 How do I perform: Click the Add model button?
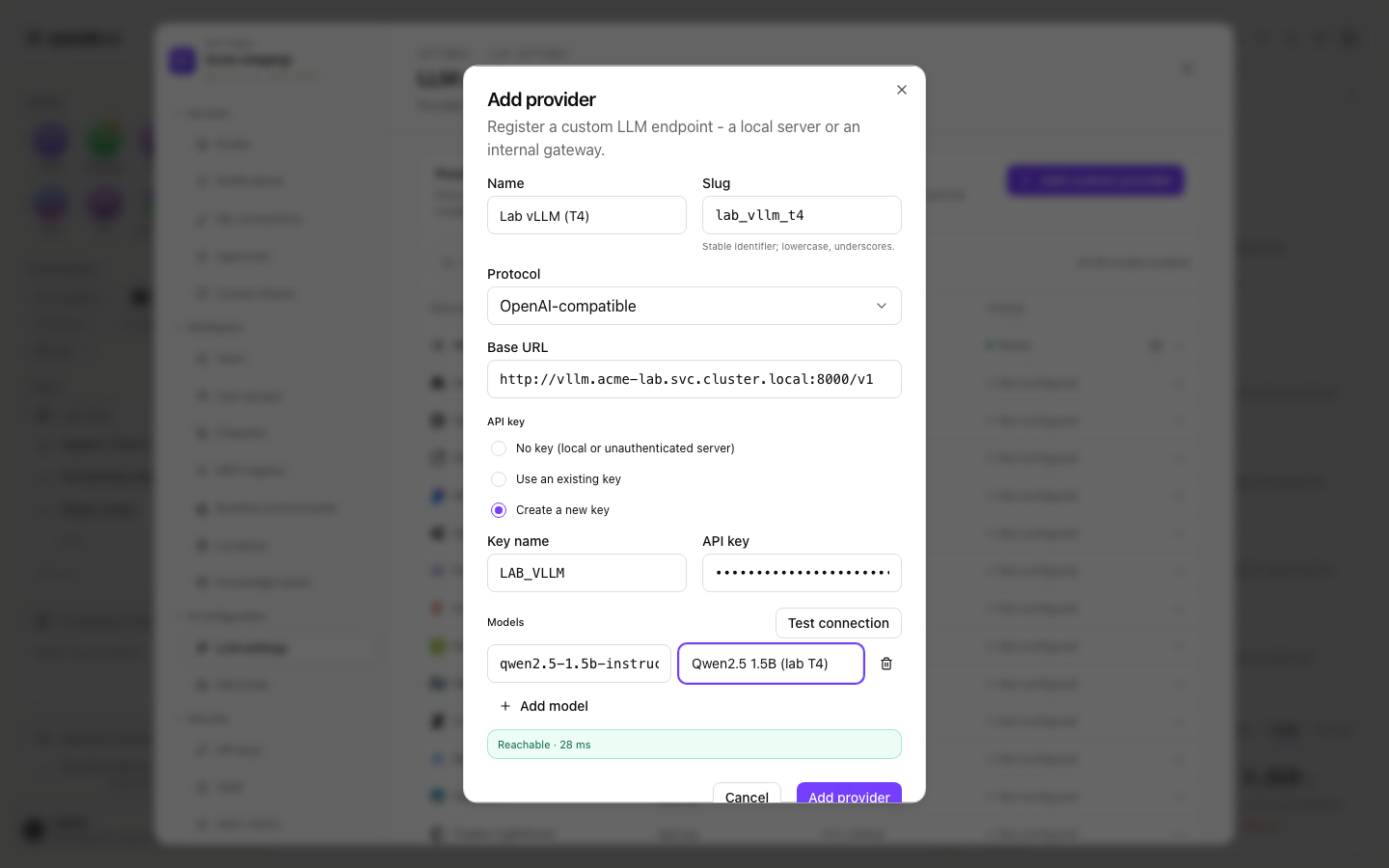click(543, 706)
